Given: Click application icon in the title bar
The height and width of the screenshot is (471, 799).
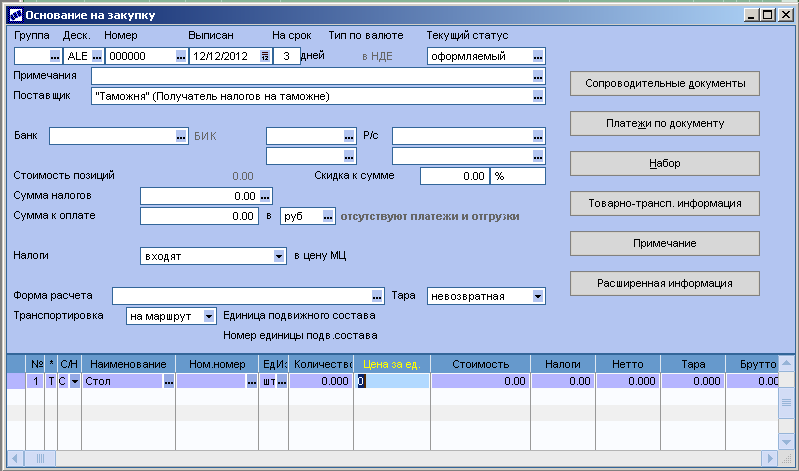Looking at the screenshot, I should click(x=16, y=15).
